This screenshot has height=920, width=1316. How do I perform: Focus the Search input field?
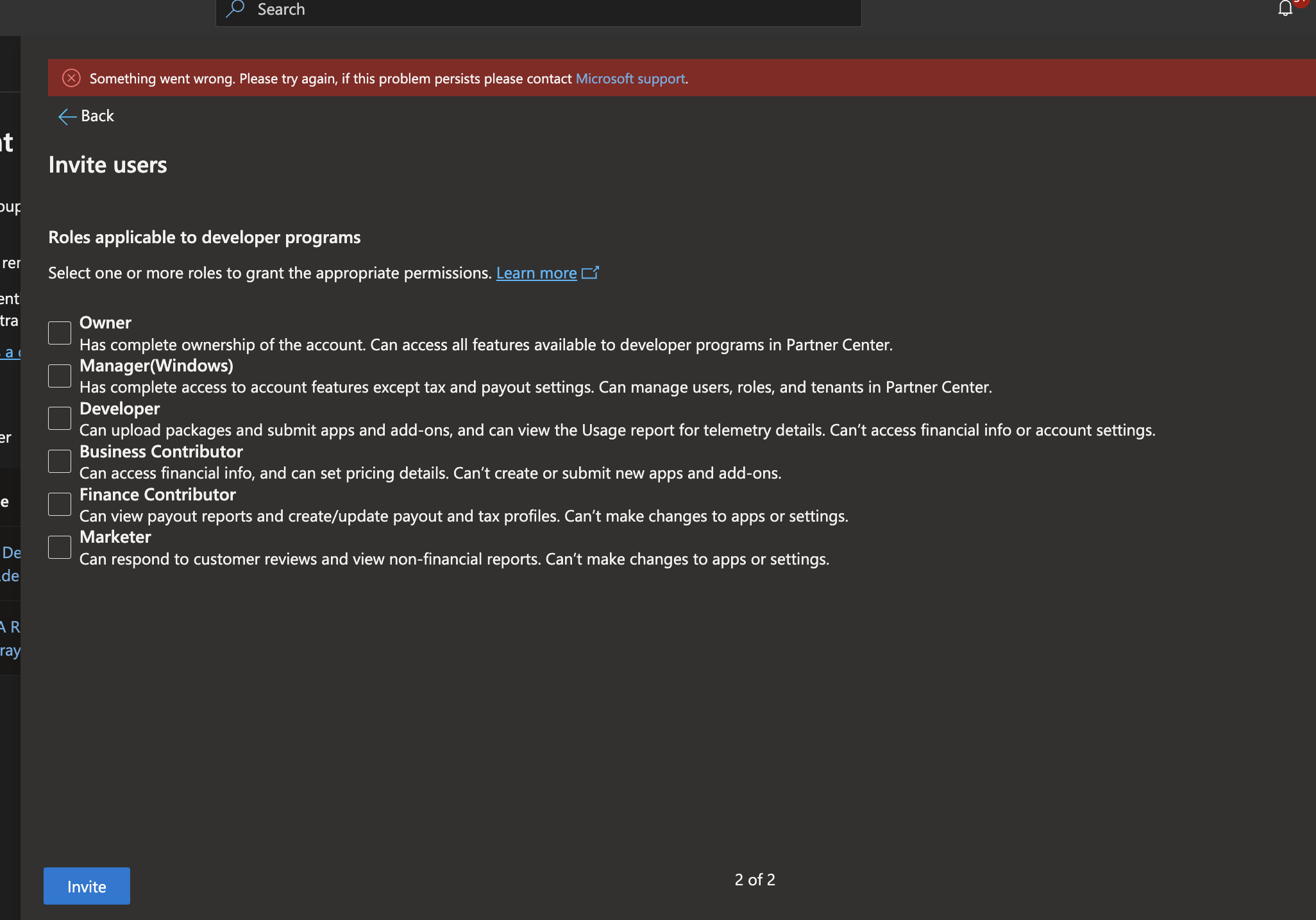coord(539,10)
